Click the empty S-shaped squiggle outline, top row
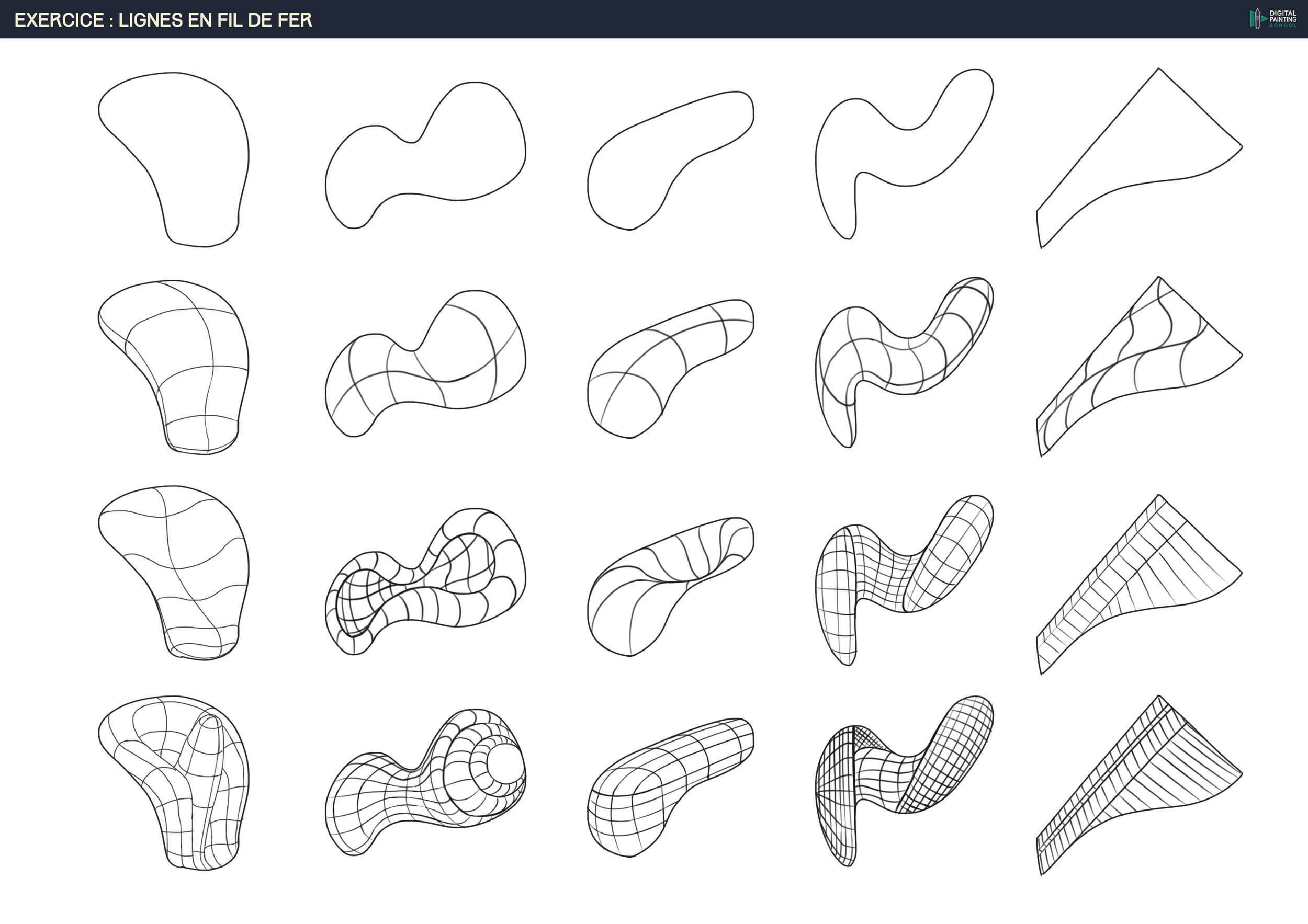The width and height of the screenshot is (1308, 924). pos(906,154)
